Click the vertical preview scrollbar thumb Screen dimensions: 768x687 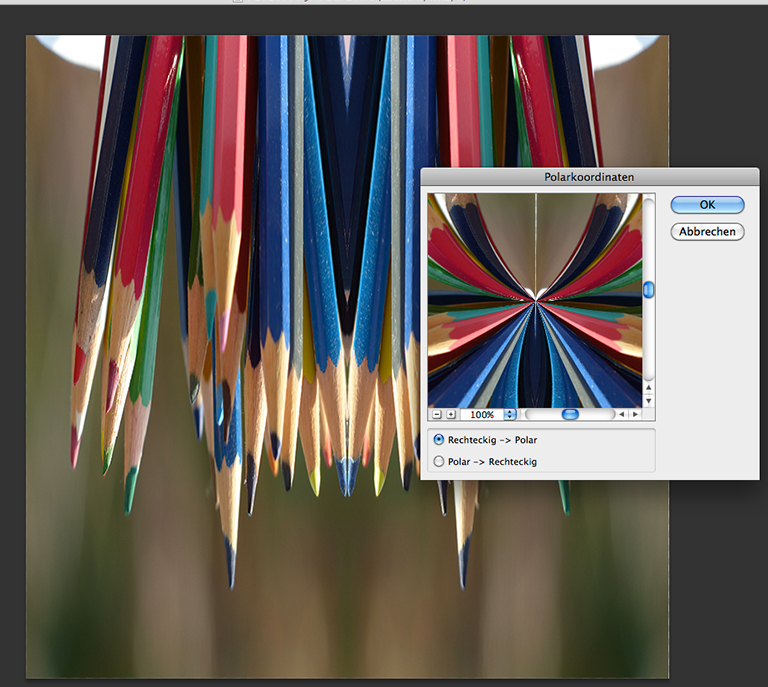tap(648, 290)
